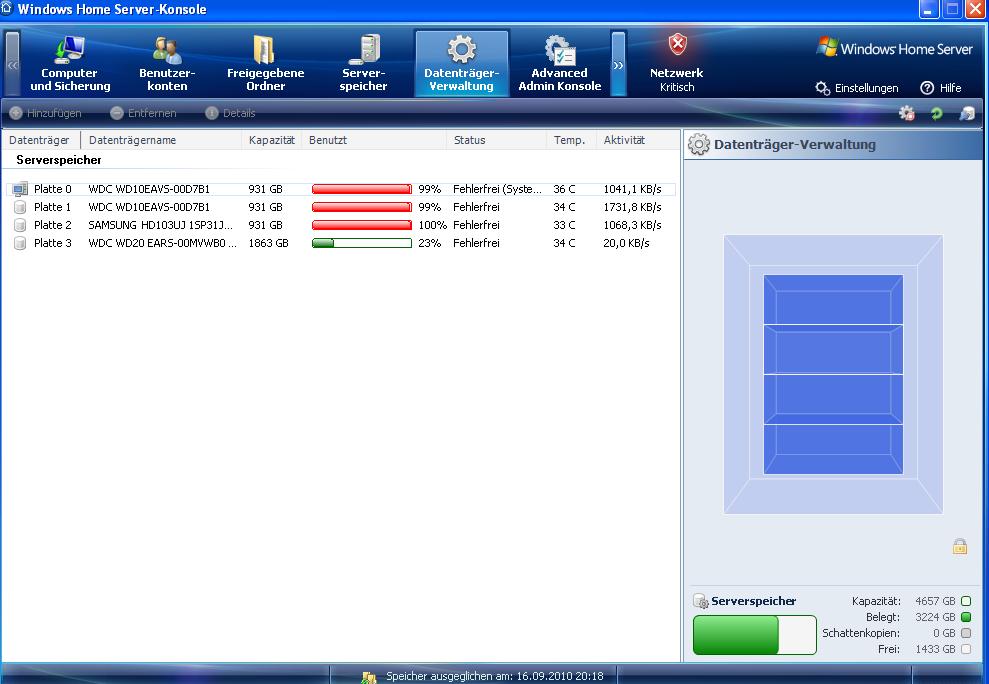
Task: Click the padlock icon in the side panel
Action: coord(960,546)
